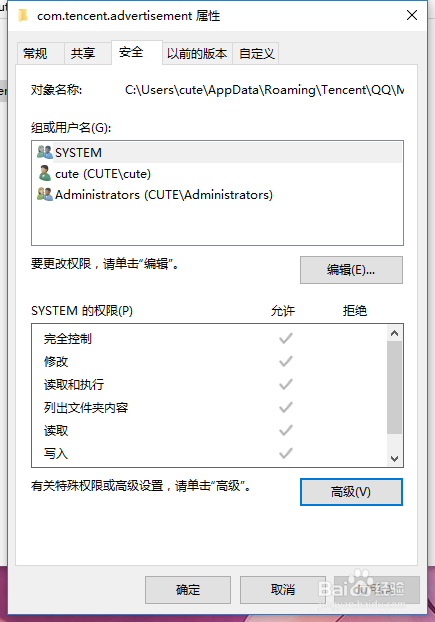Viewport: 435px width, 622px height.
Task: Click the 取消 button
Action: coord(283,590)
